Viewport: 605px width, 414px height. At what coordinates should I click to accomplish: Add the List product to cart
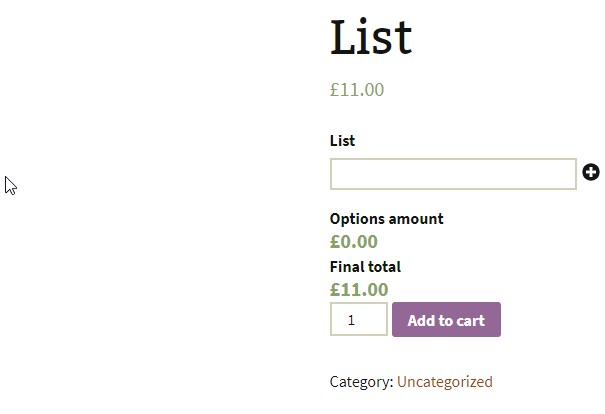pyautogui.click(x=446, y=319)
